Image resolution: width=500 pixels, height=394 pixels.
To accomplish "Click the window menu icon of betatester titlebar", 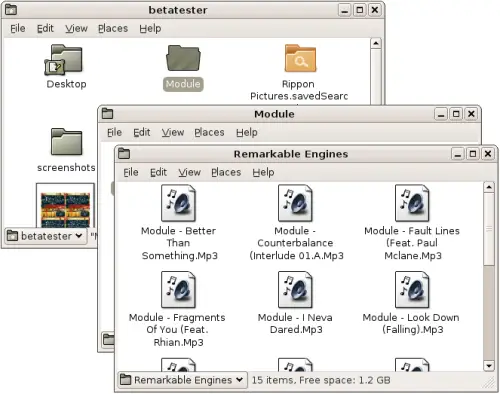I will click(x=11, y=10).
